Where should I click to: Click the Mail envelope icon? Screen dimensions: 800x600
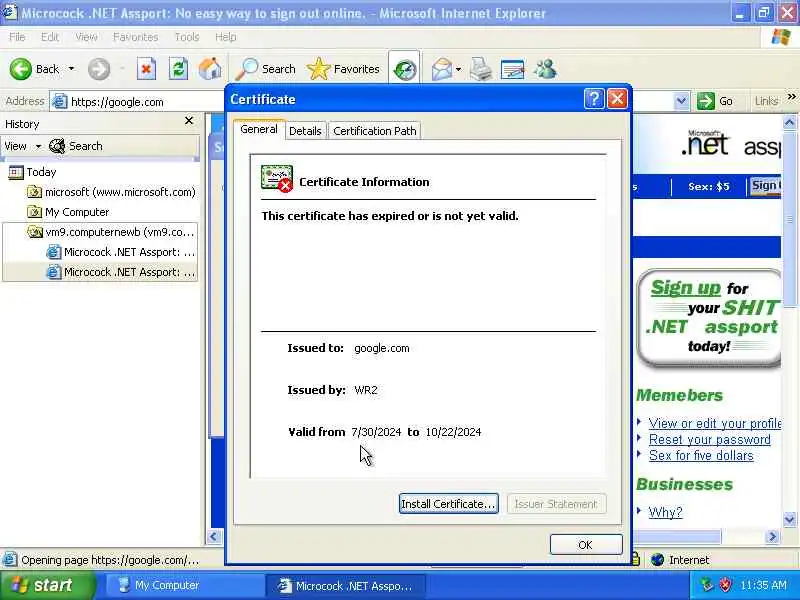point(442,69)
